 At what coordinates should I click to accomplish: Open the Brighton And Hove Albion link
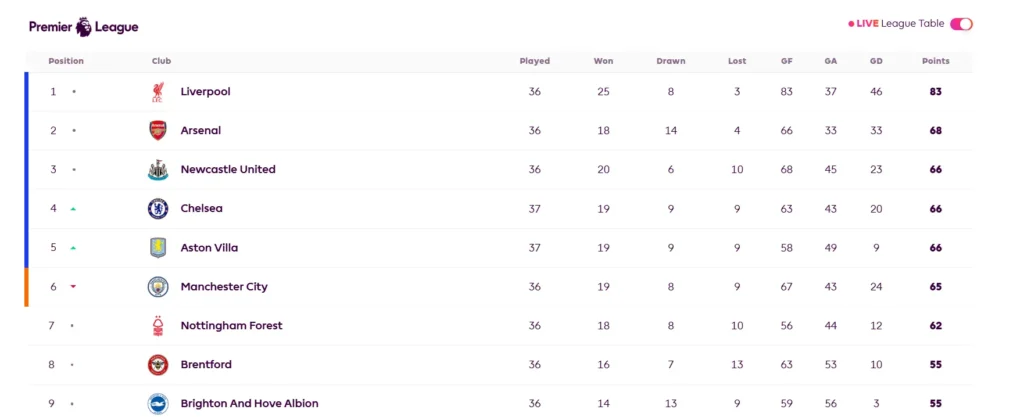249,404
